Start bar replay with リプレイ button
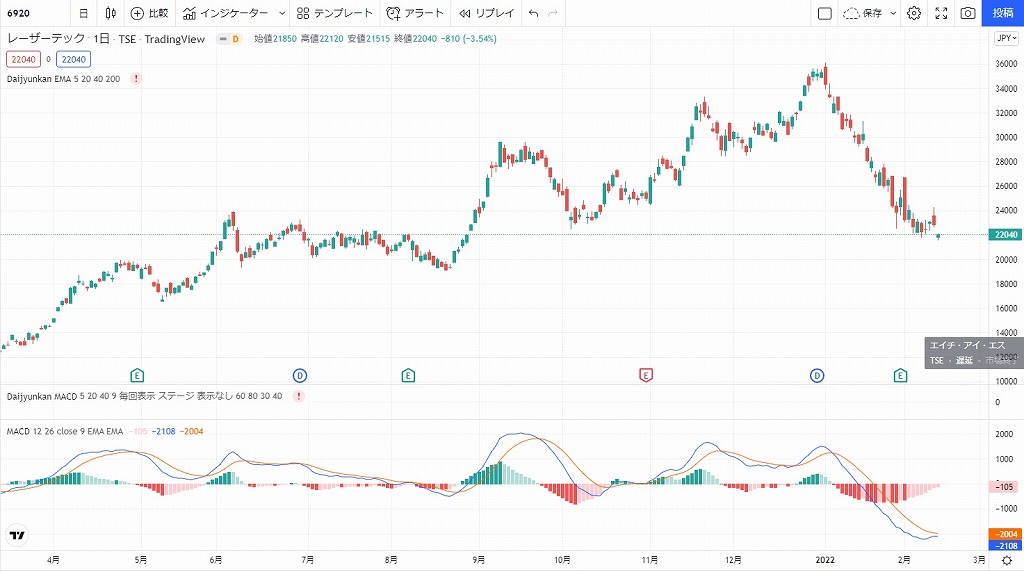 pyautogui.click(x=486, y=13)
